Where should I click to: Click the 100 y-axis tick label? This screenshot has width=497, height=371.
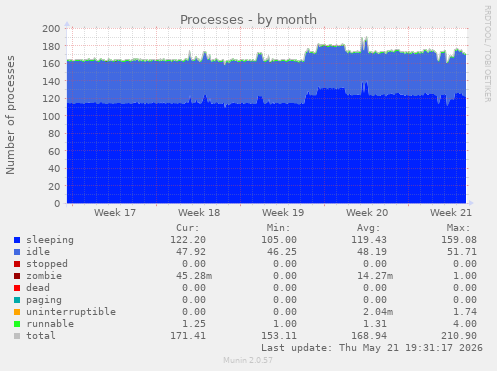pyautogui.click(x=51, y=116)
